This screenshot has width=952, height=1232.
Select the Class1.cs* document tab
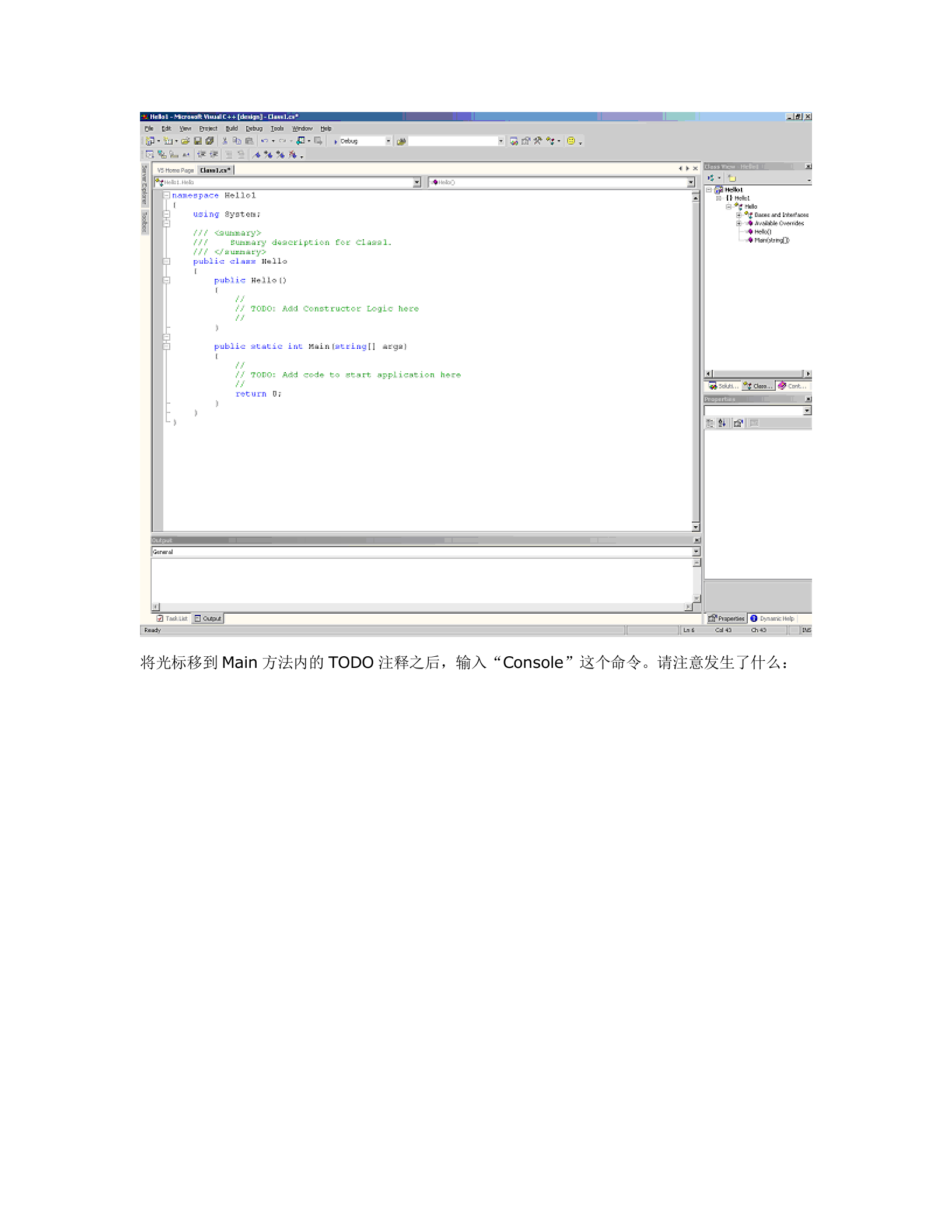pyautogui.click(x=215, y=170)
